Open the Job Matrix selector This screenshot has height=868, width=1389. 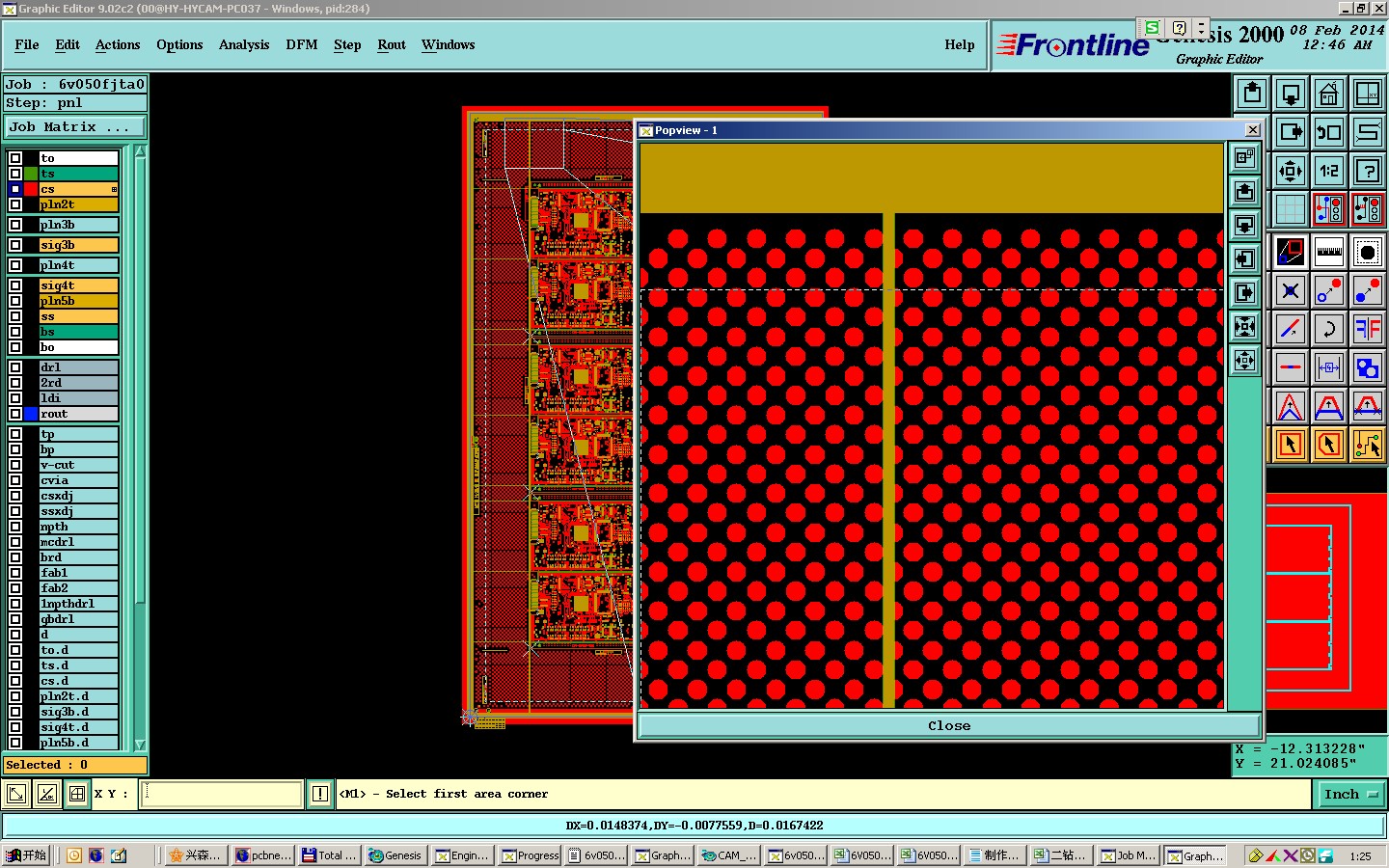coord(75,127)
